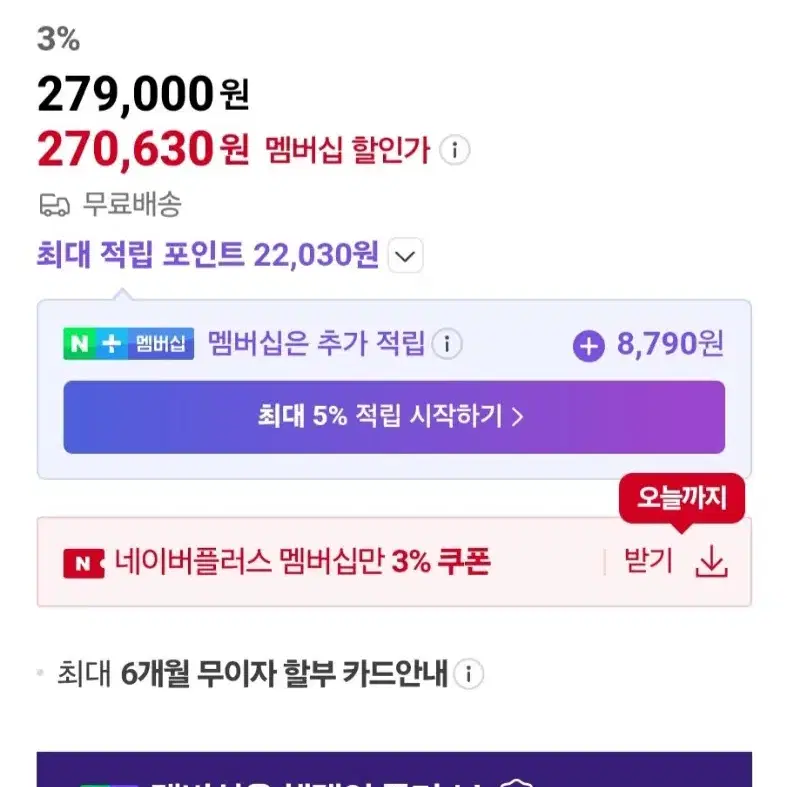Click the 최대 적립 포인트 22,030원 label
Viewport: 787px width, 787px height.
(208, 254)
